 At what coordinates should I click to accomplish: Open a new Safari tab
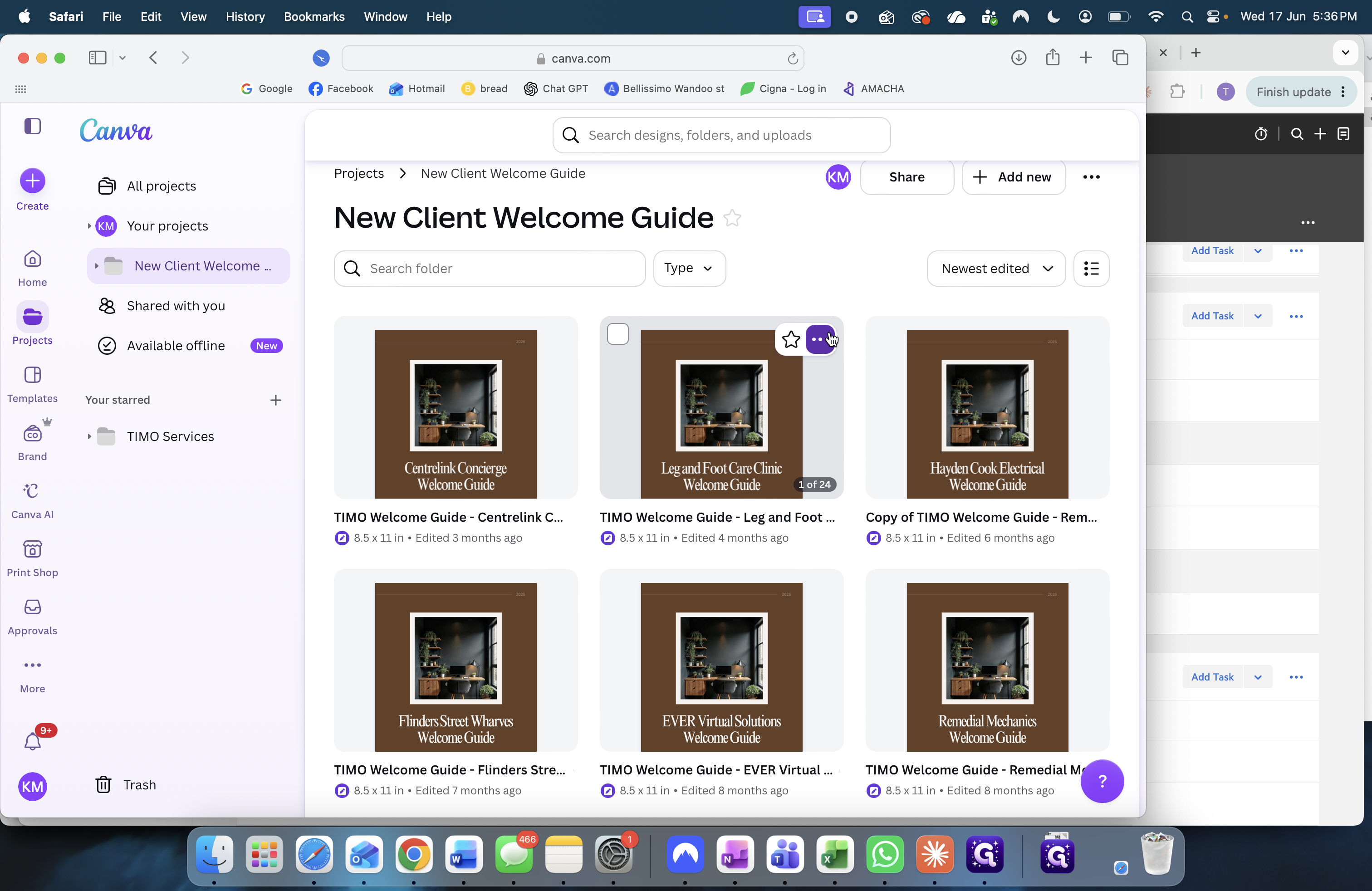1086,58
